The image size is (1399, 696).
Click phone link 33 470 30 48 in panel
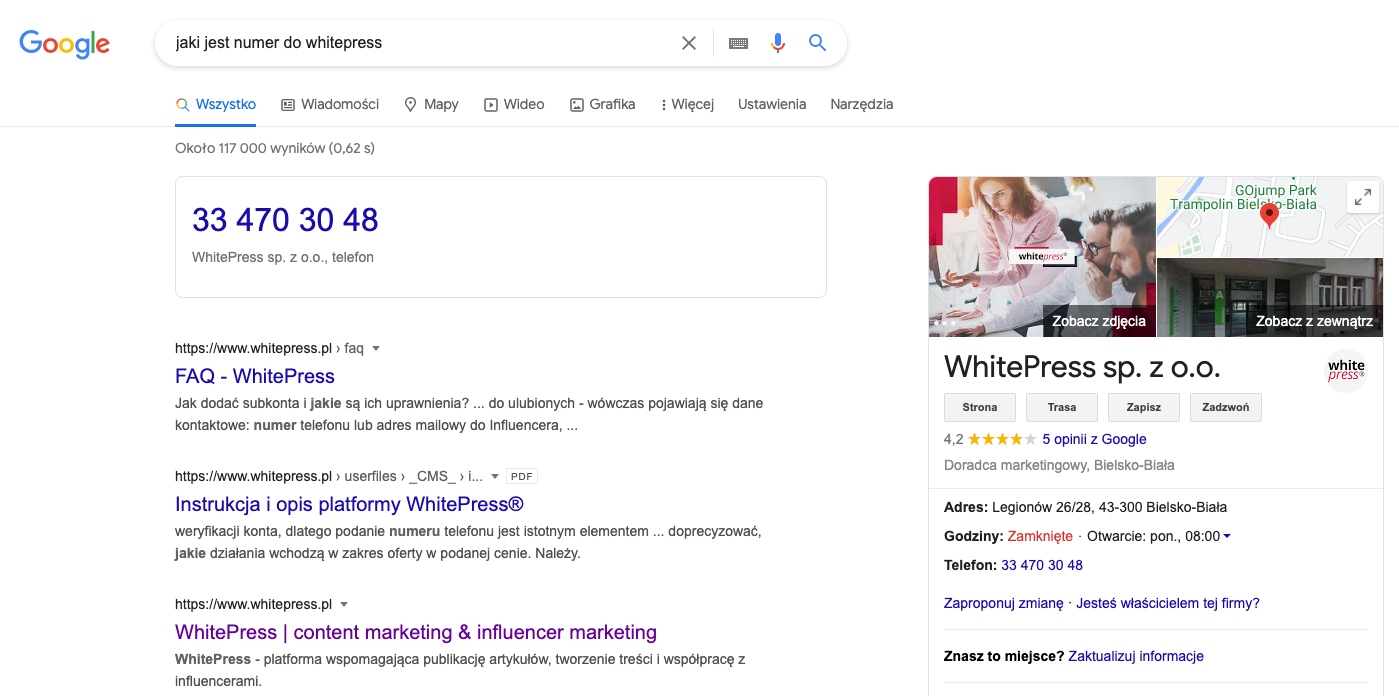point(1042,565)
